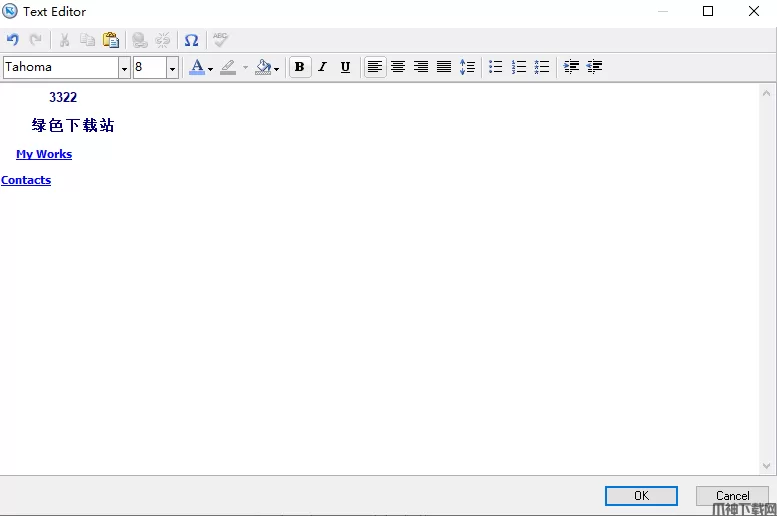Open the line spacing tool
Screen dimensions: 777x516
pyautogui.click(x=467, y=67)
